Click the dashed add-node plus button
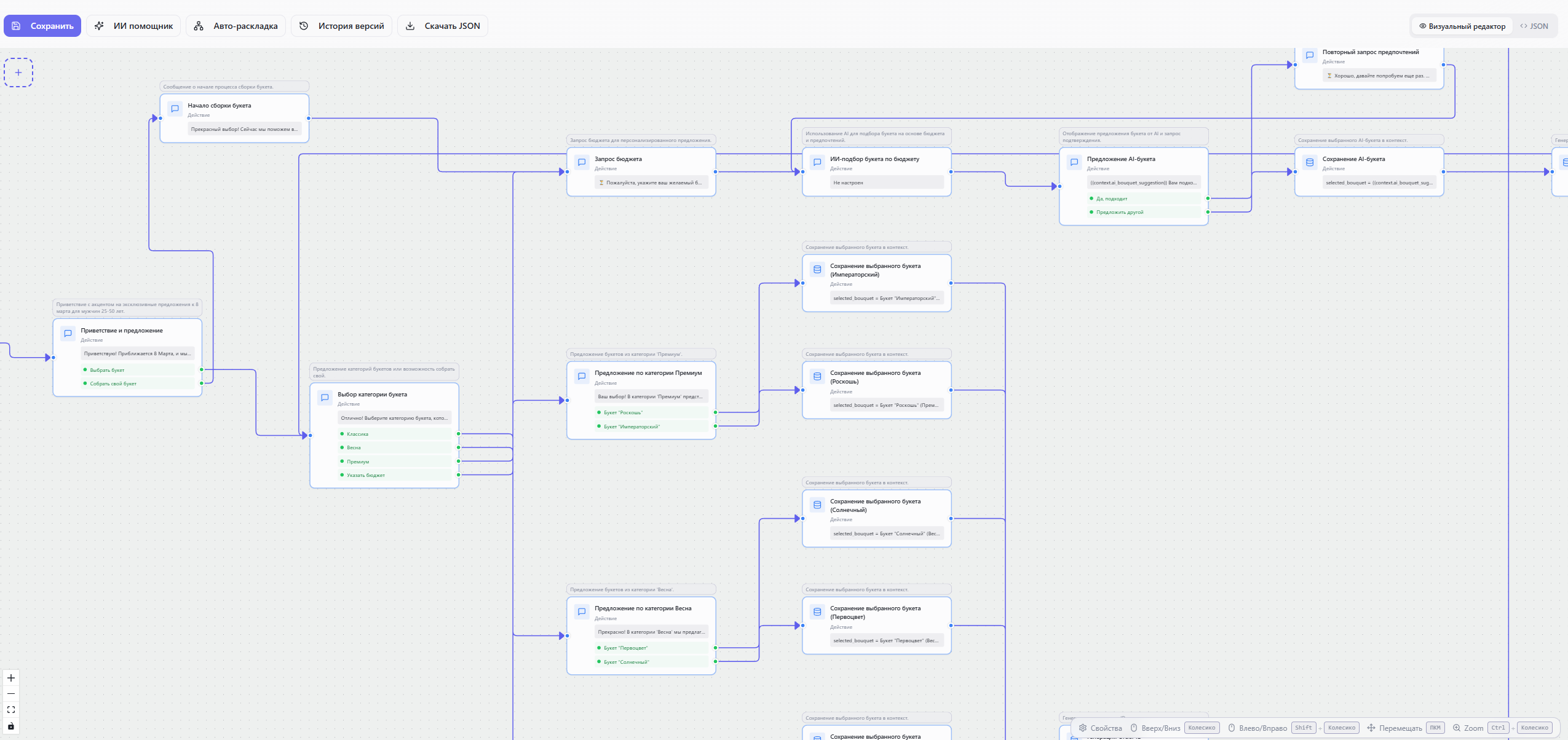 [18, 73]
